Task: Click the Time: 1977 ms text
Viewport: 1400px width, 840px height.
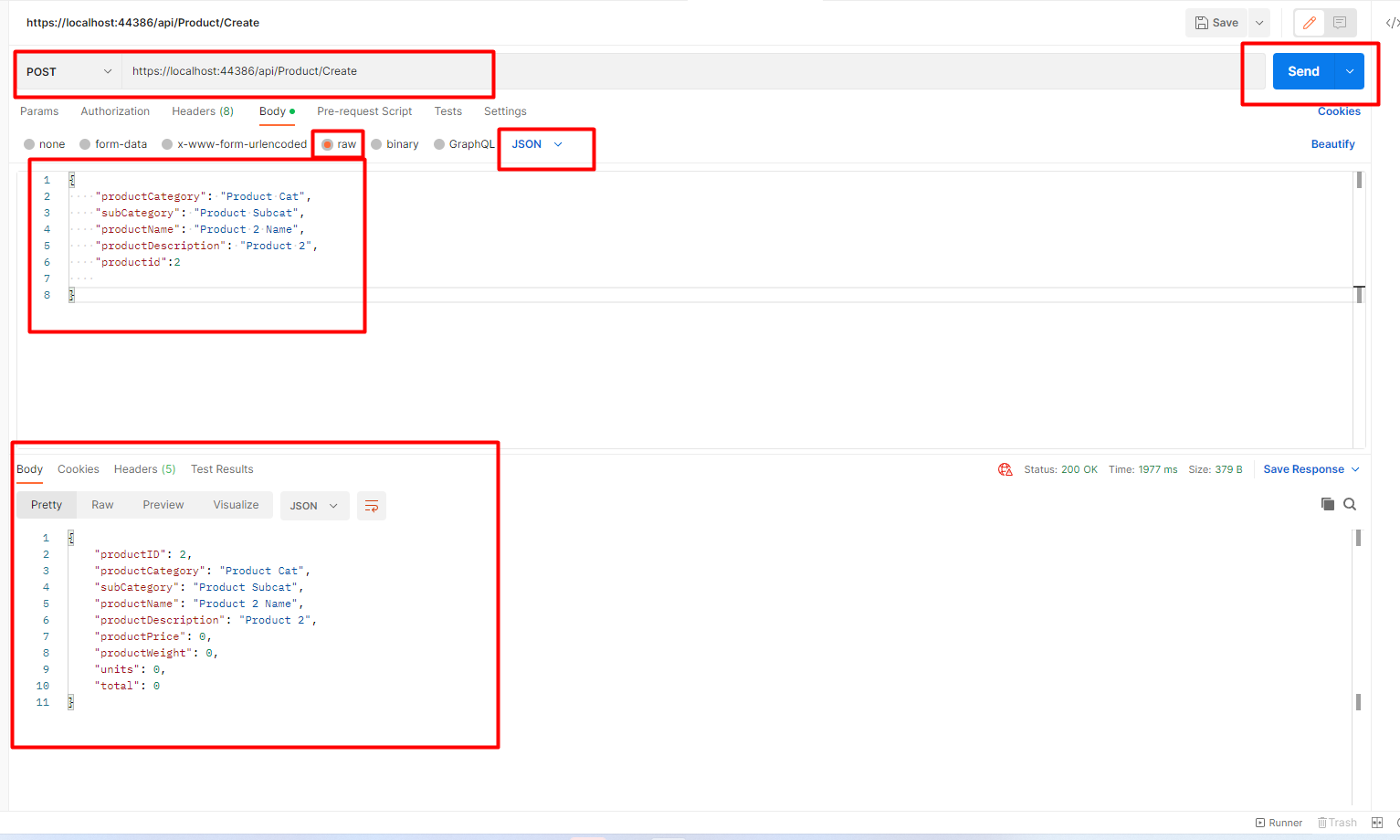Action: point(1143,469)
